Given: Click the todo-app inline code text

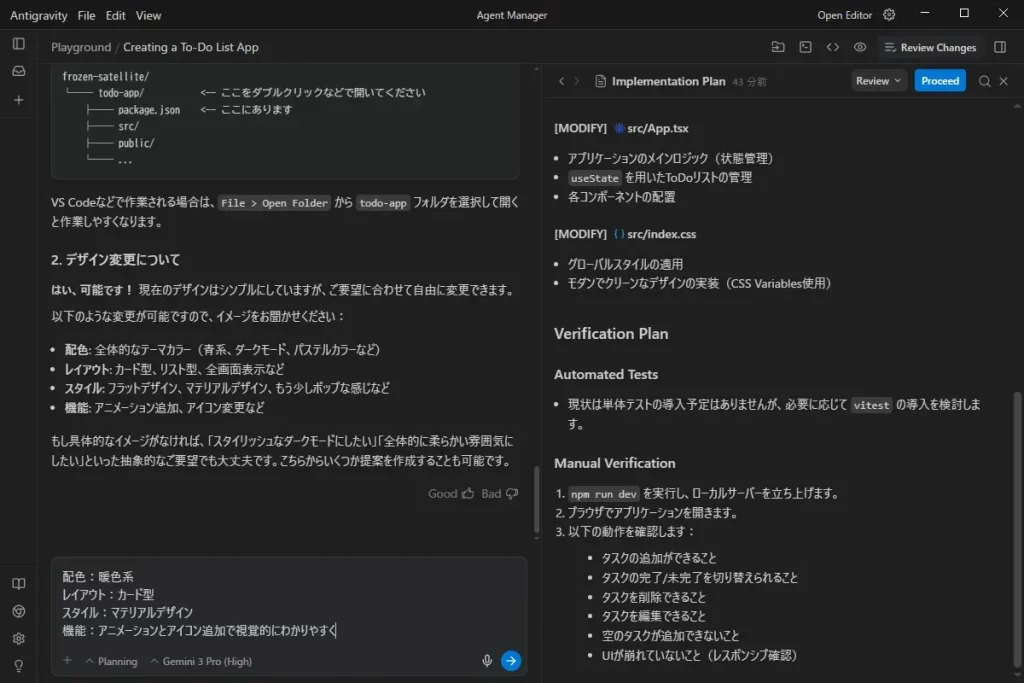Looking at the screenshot, I should coord(383,203).
